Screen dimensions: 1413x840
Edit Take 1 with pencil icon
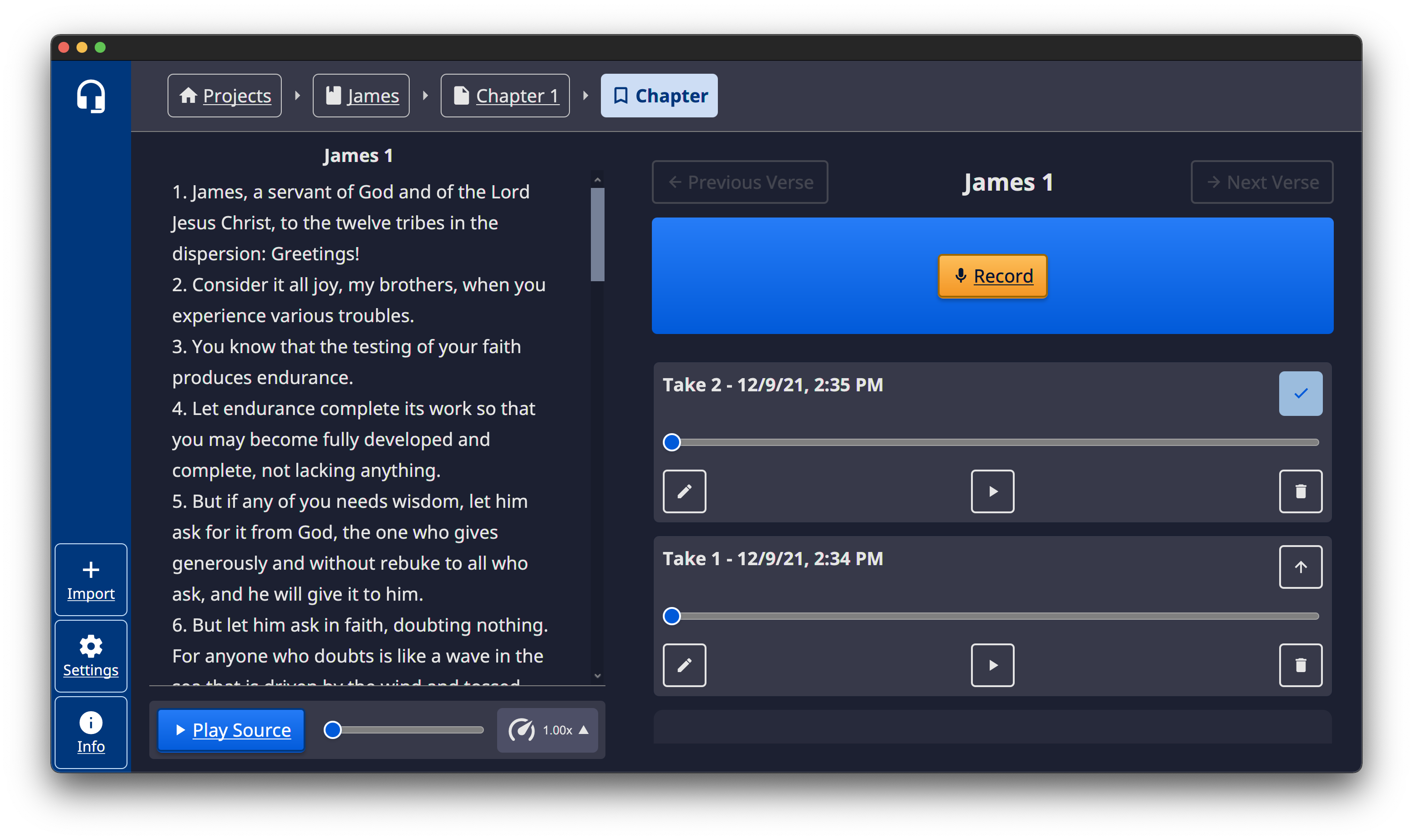coord(685,665)
